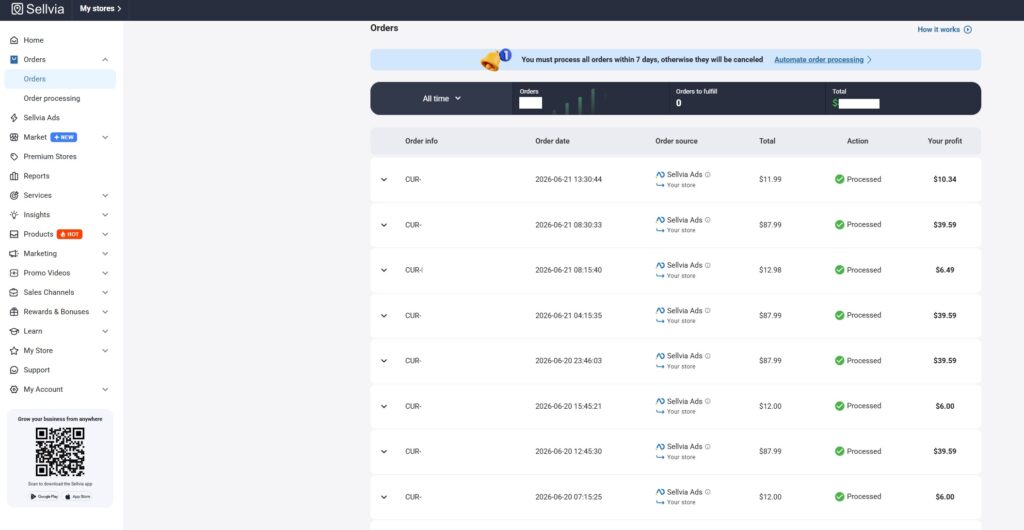Click the Sellvia Ads lightning icon
Screen dimensions: 1024x530
click(14, 118)
